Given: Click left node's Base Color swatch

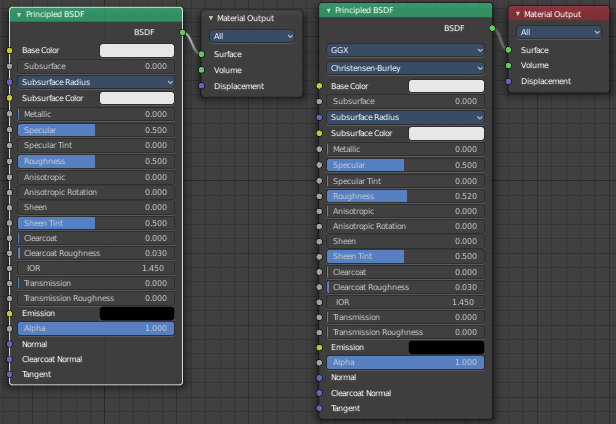Looking at the screenshot, I should (x=137, y=50).
